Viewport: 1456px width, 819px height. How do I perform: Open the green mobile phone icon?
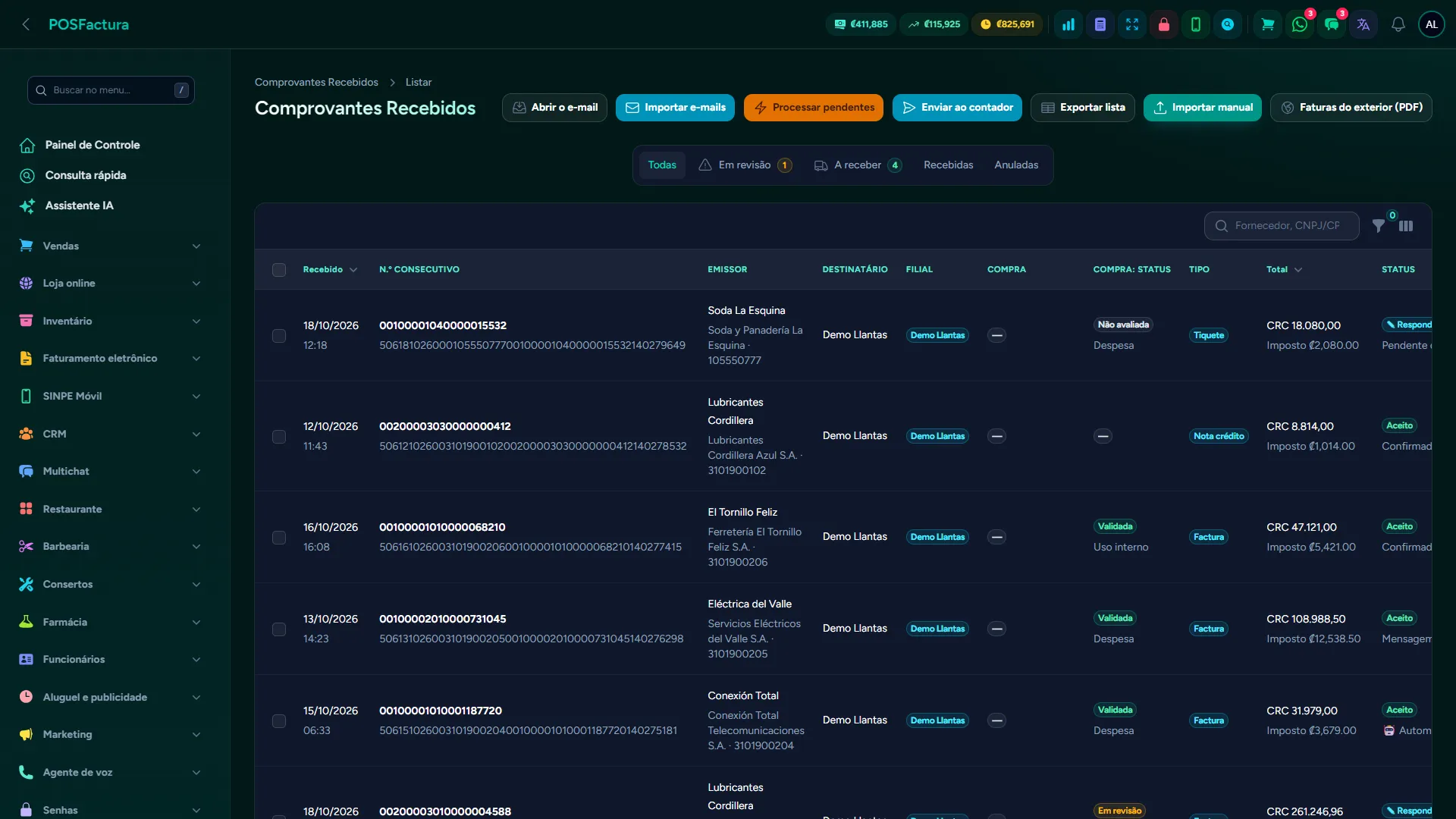(1196, 24)
